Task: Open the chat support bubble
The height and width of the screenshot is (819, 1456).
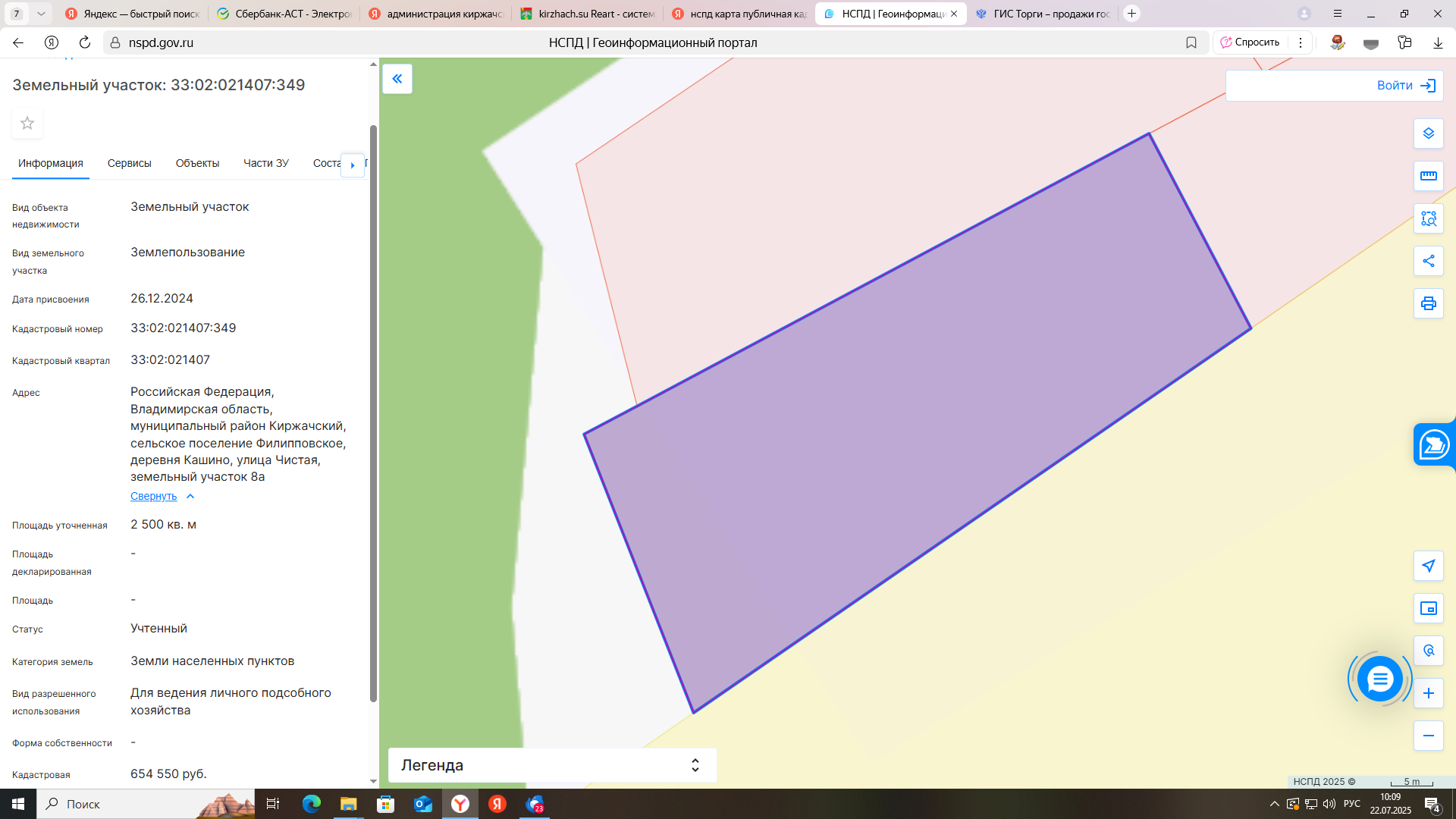Action: click(x=1379, y=679)
